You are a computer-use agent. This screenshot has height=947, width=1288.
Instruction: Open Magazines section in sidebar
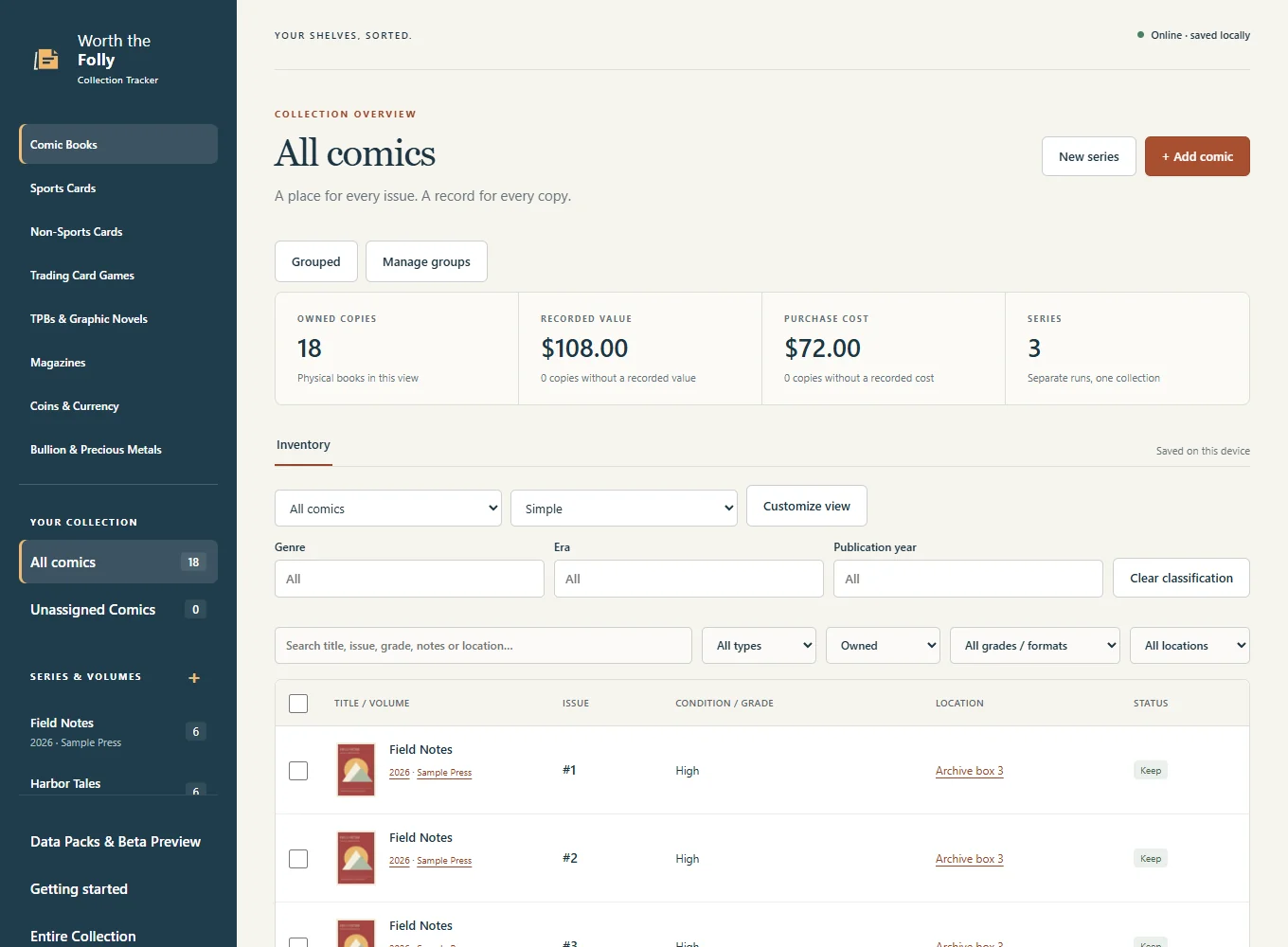(118, 363)
